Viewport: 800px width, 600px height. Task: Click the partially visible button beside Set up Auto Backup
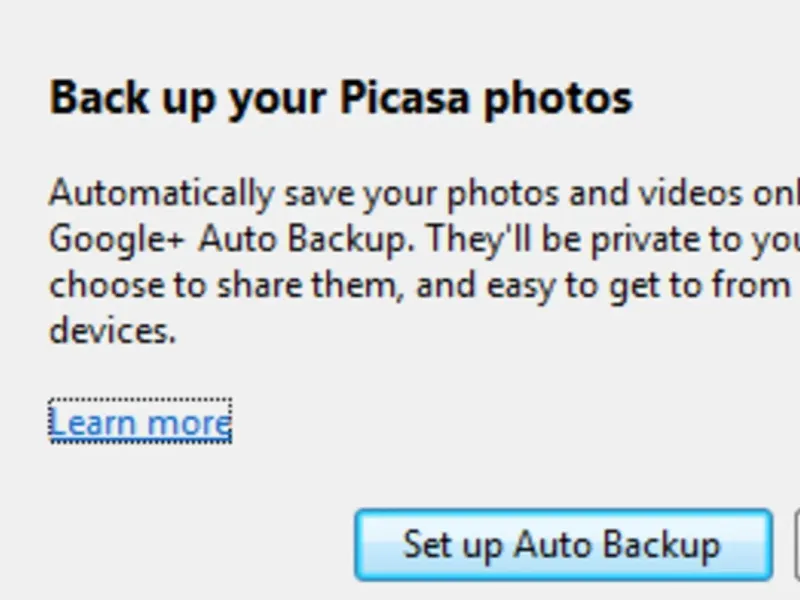coord(796,545)
